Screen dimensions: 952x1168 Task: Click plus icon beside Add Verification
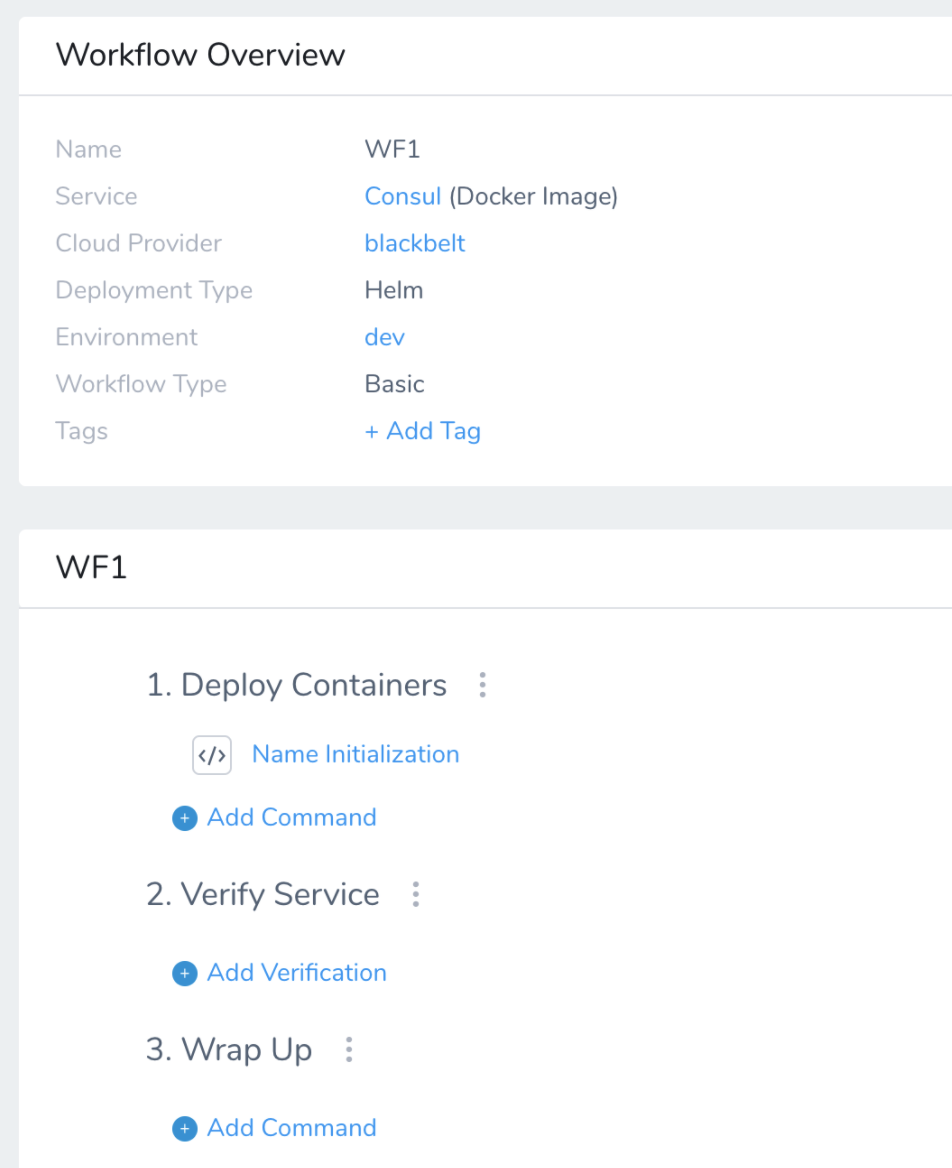tap(185, 973)
